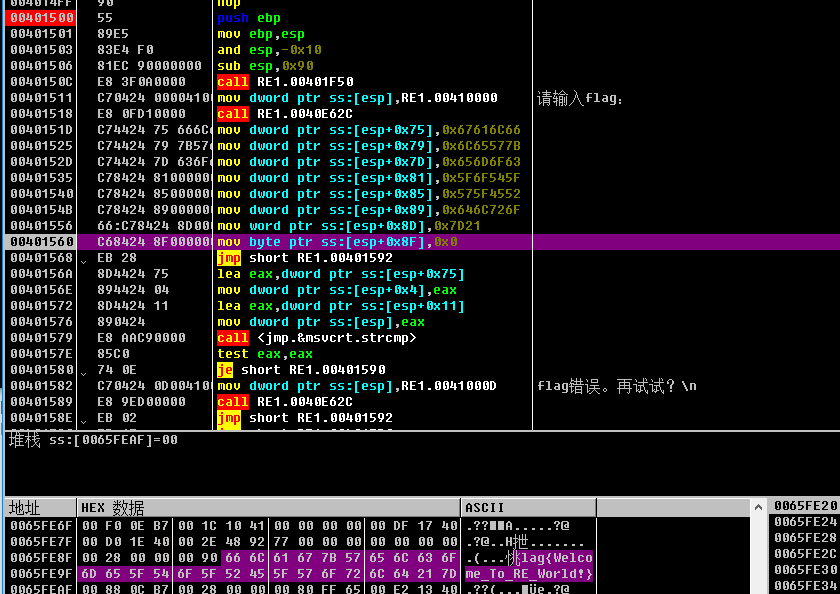Select the call RE1.00401F50 instruction

[285, 82]
